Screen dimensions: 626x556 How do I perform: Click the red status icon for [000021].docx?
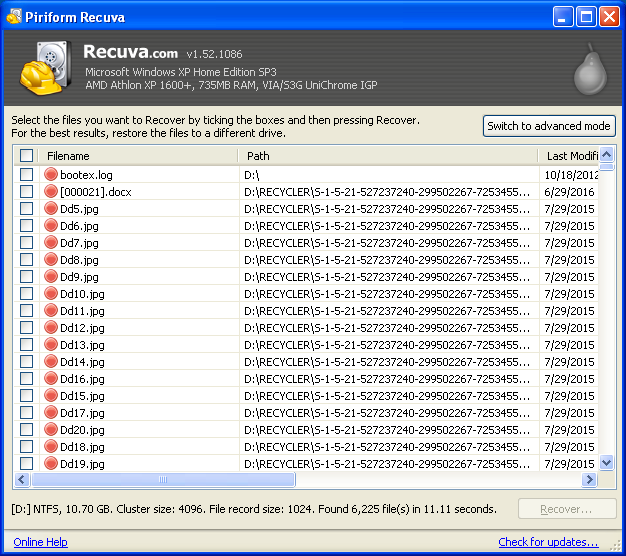point(51,192)
